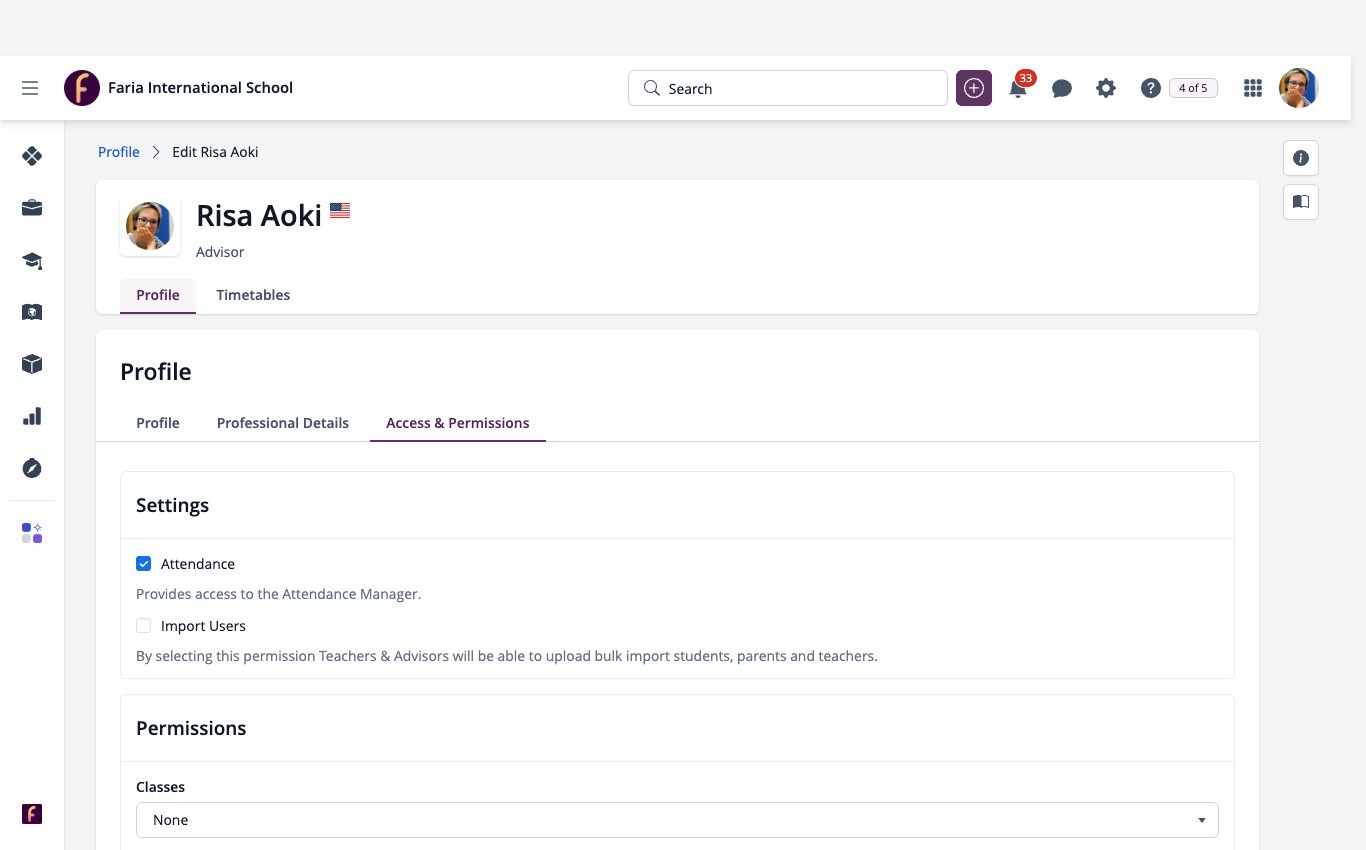The height and width of the screenshot is (850, 1366).
Task: Open the apps grid launcher
Action: click(x=1253, y=88)
